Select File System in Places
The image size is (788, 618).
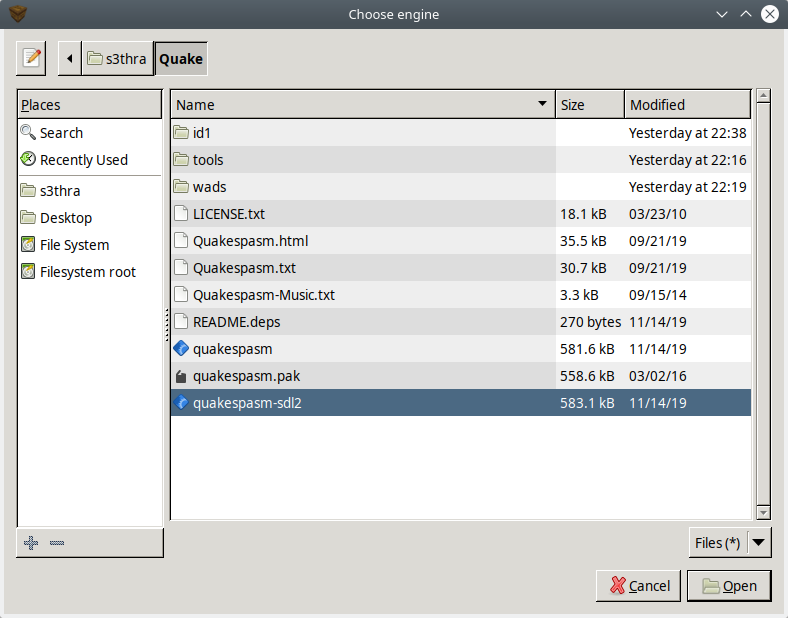click(x=90, y=245)
